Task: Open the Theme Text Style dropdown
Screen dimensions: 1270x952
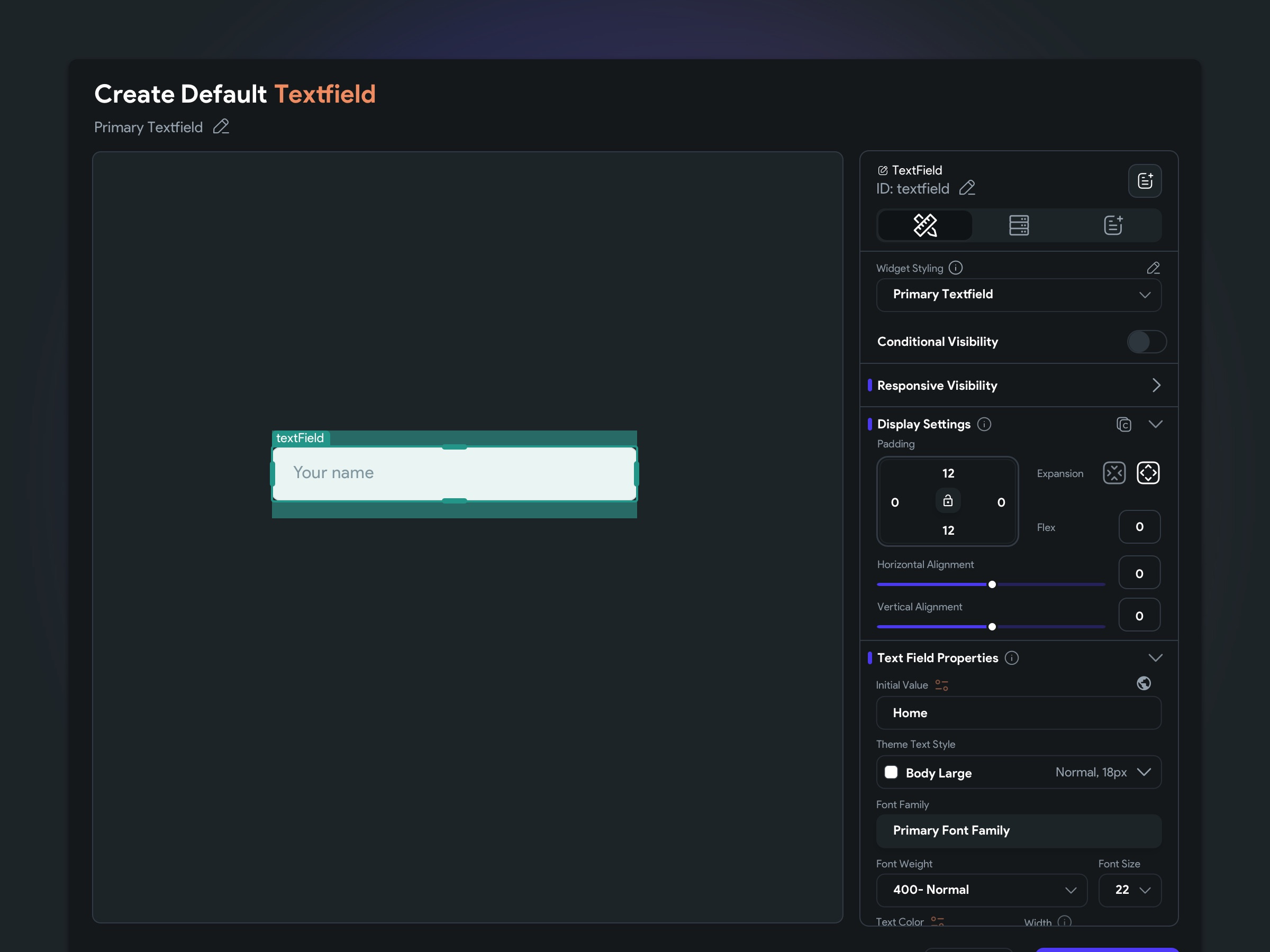Action: 1019,772
